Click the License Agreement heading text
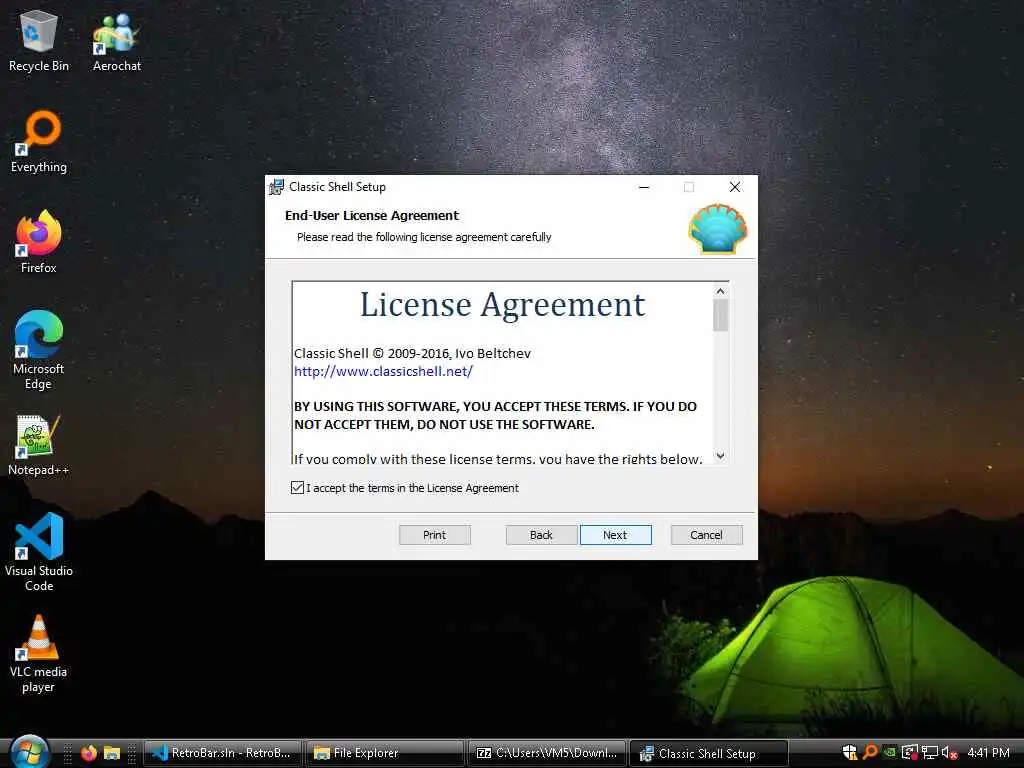The width and height of the screenshot is (1024, 768). pyautogui.click(x=502, y=304)
